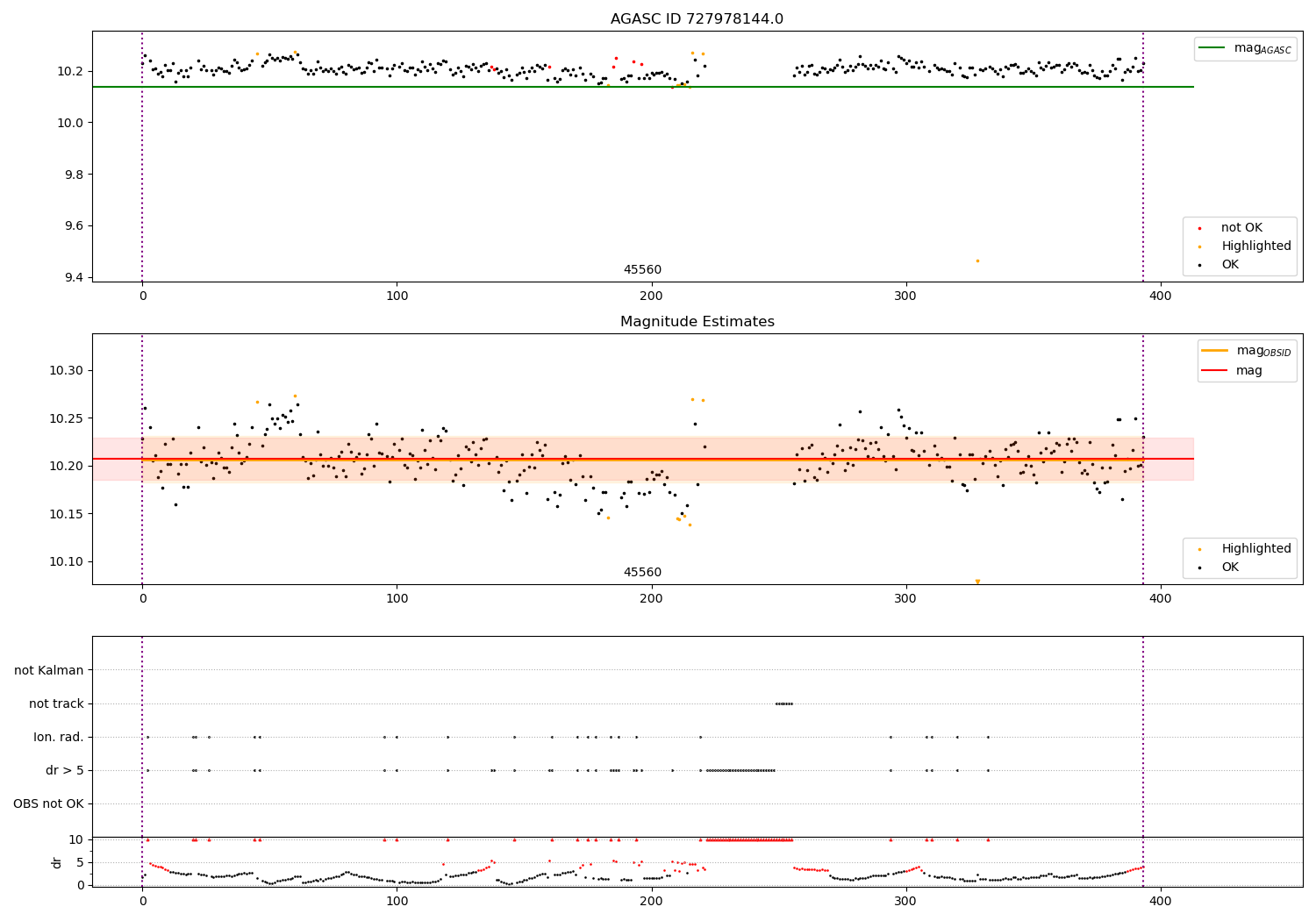Click the red "mag" legend entry
This screenshot has height=921, width=1316.
[x=1232, y=371]
